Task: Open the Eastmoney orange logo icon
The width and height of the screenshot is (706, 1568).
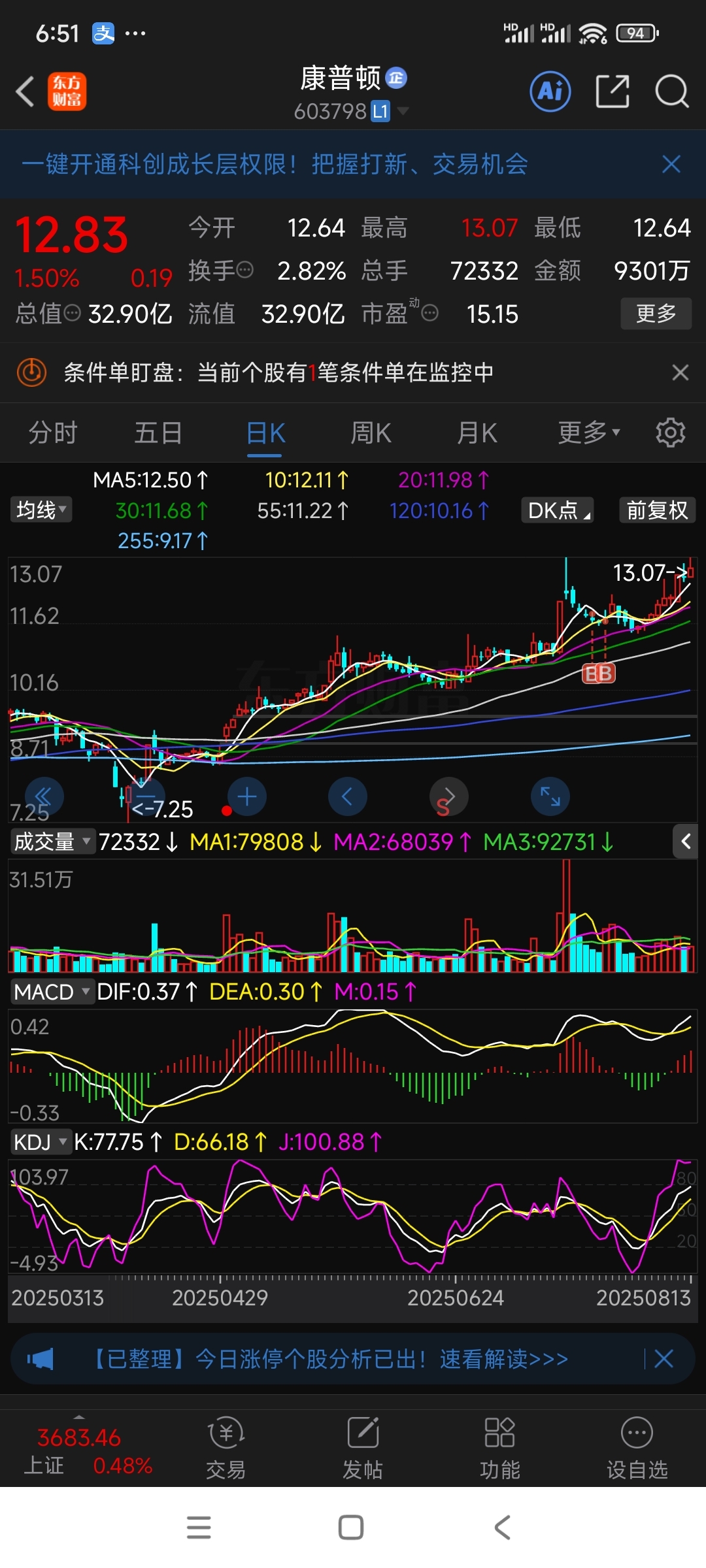Action: coord(67,91)
